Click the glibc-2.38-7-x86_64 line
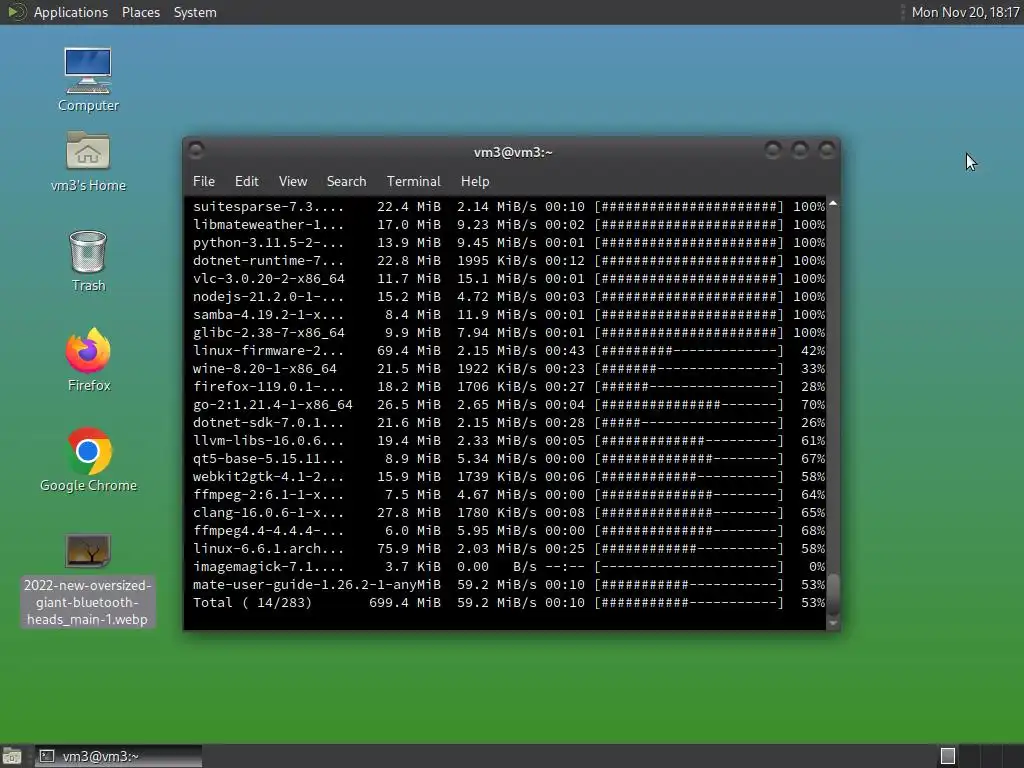 509,332
